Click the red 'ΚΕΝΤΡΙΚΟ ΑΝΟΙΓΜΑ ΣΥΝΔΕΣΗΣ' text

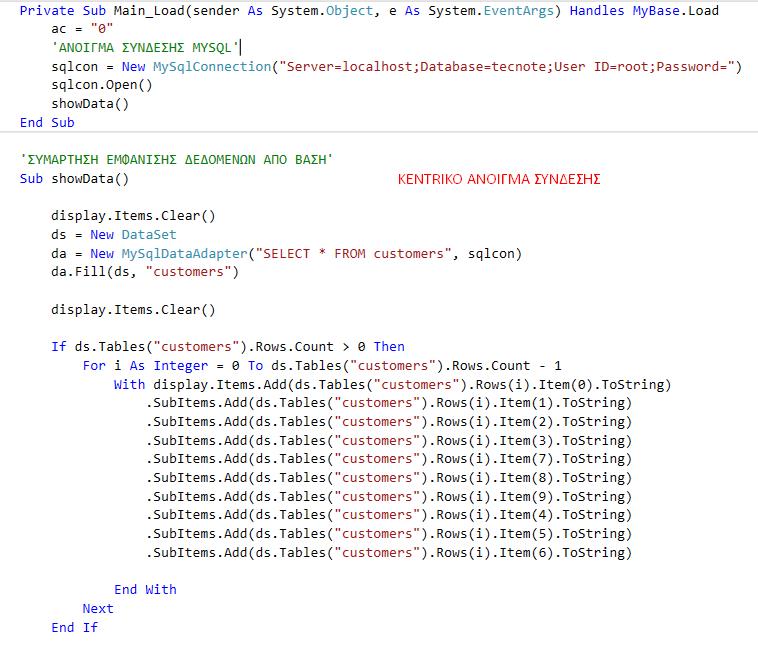pos(499,179)
